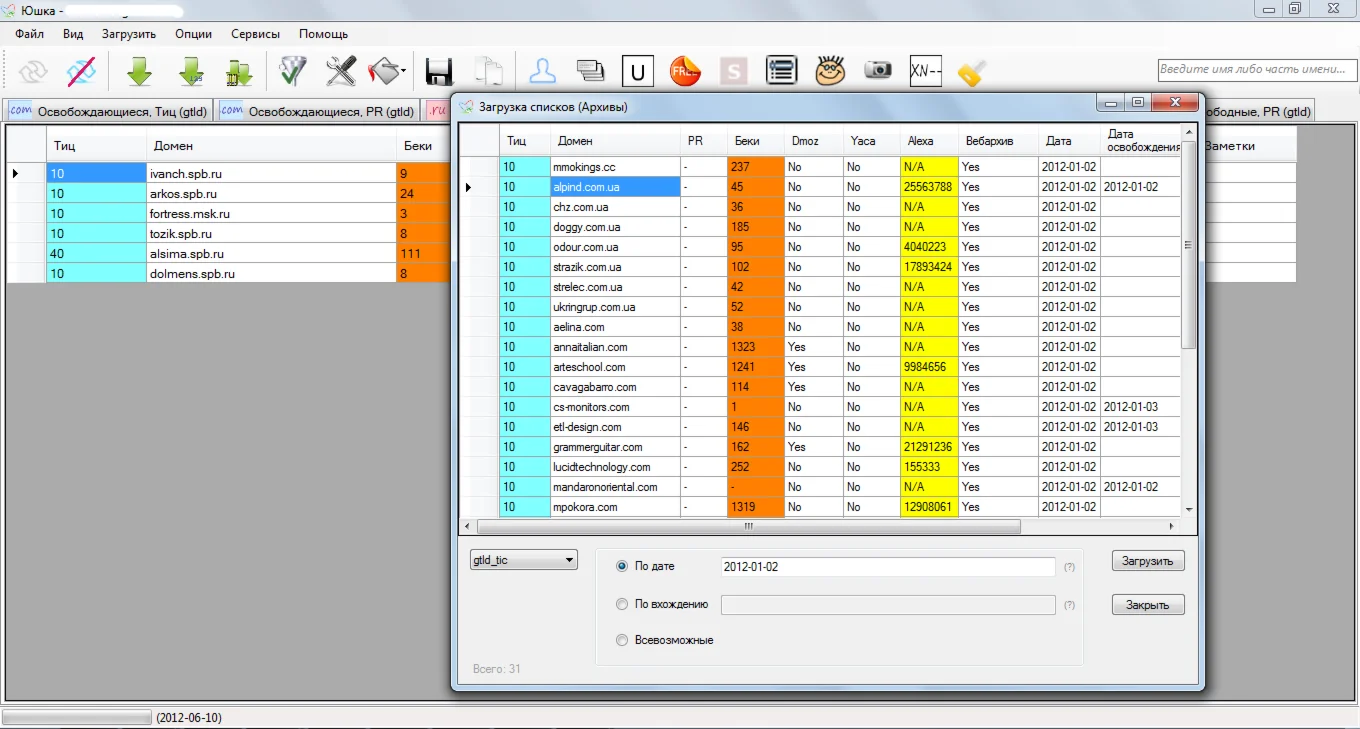Select the 'По дате' radio button
1360x729 pixels.
coord(622,566)
